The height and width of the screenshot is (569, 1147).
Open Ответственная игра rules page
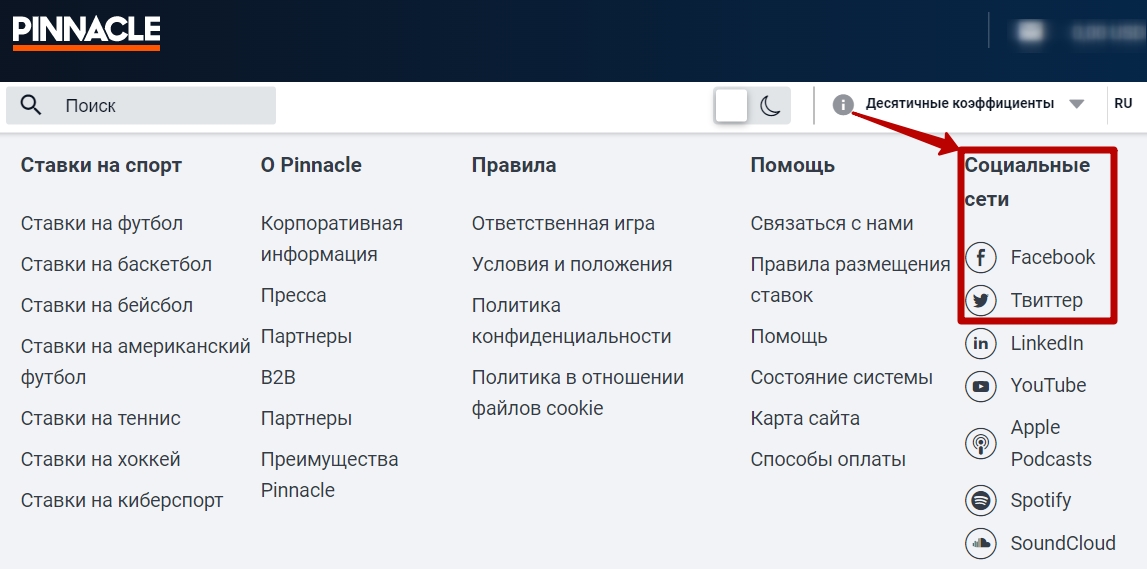pos(563,223)
